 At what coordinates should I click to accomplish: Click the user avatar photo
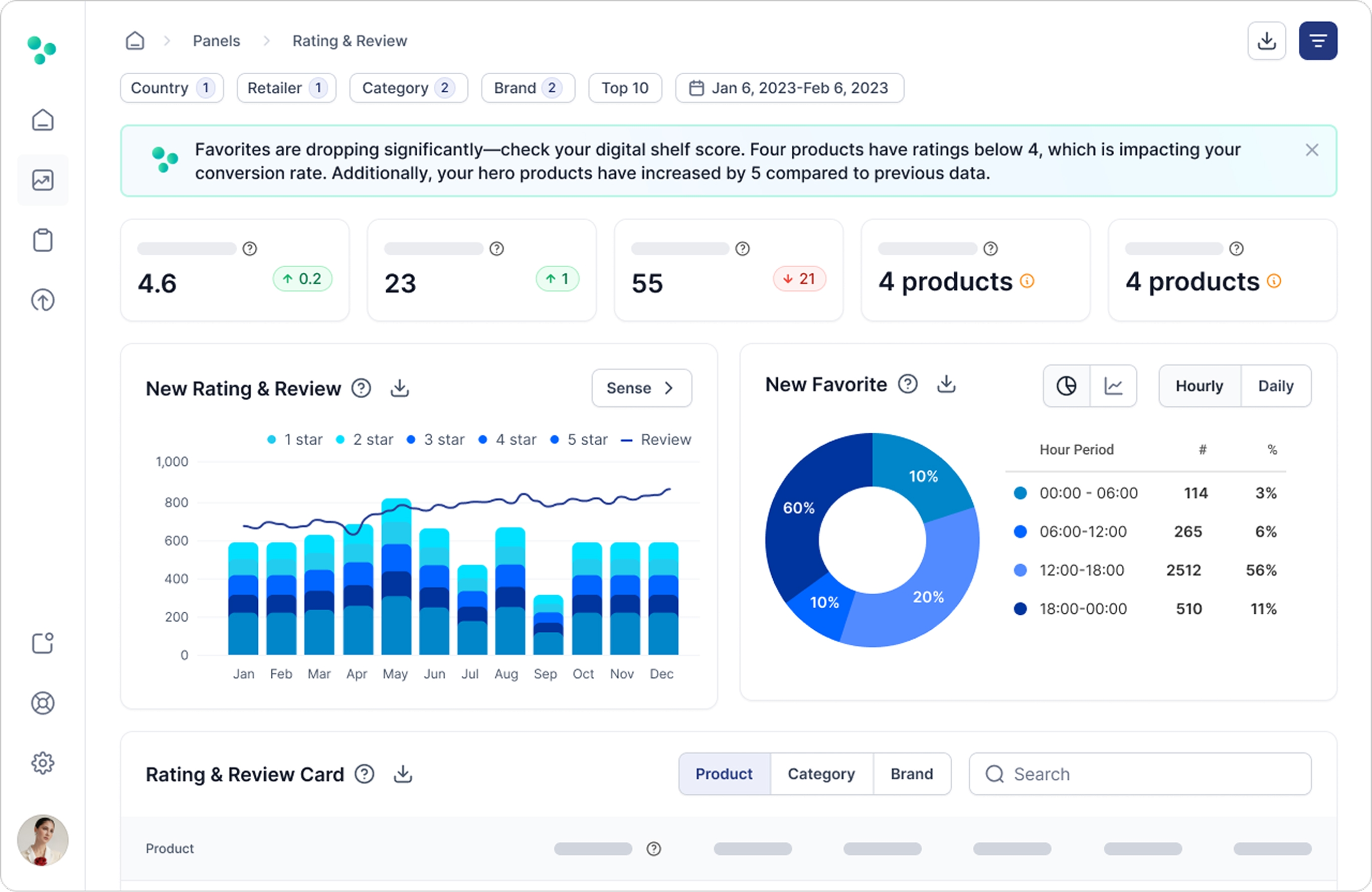pyautogui.click(x=43, y=840)
